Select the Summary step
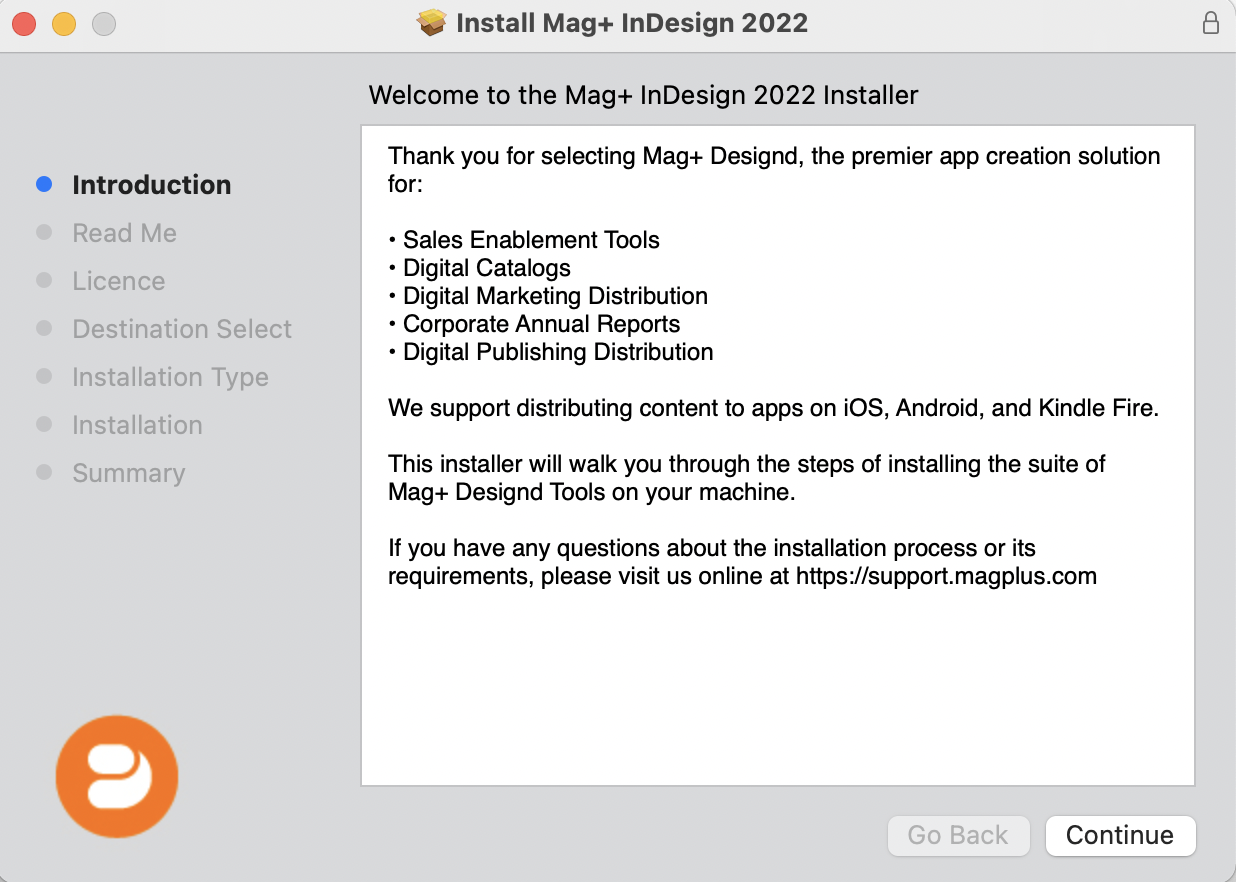 point(128,473)
